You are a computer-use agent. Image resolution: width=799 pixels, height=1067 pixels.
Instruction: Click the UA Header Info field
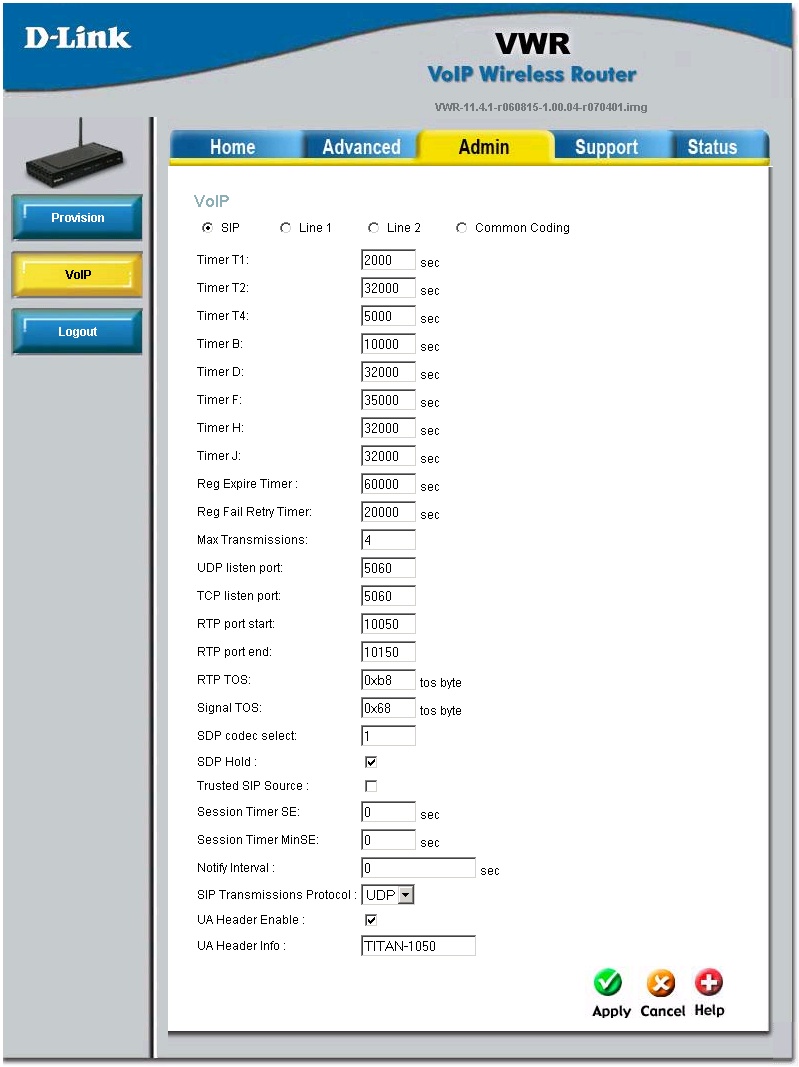[418, 946]
